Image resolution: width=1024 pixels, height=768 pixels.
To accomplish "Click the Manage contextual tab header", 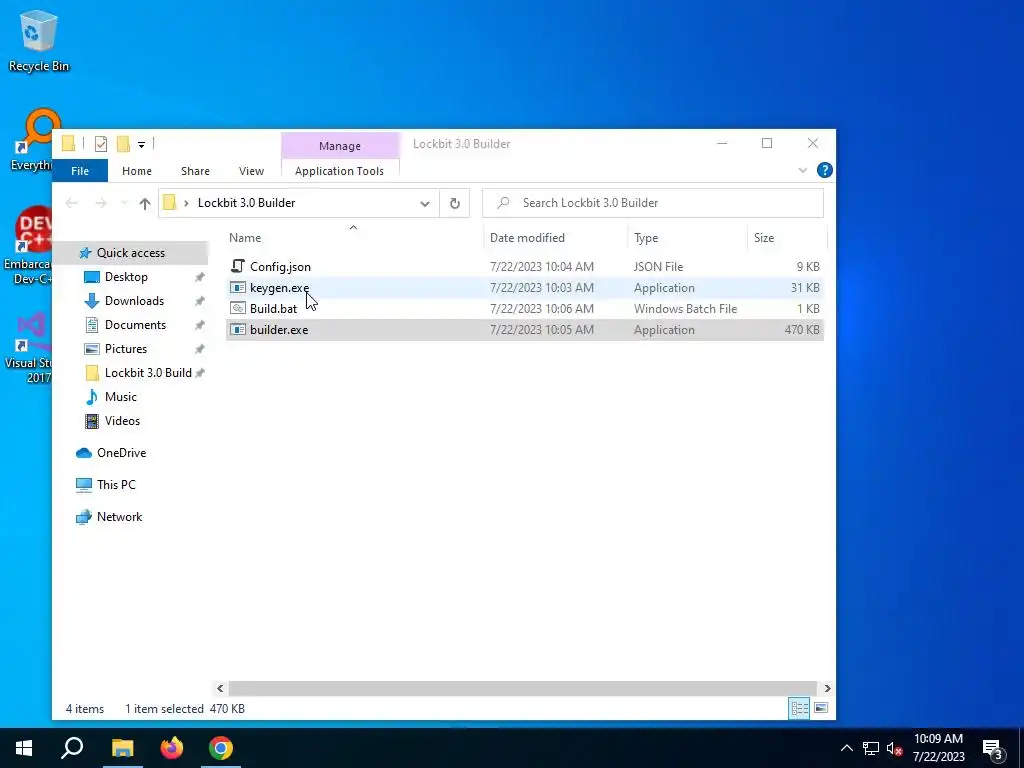I will [x=340, y=146].
